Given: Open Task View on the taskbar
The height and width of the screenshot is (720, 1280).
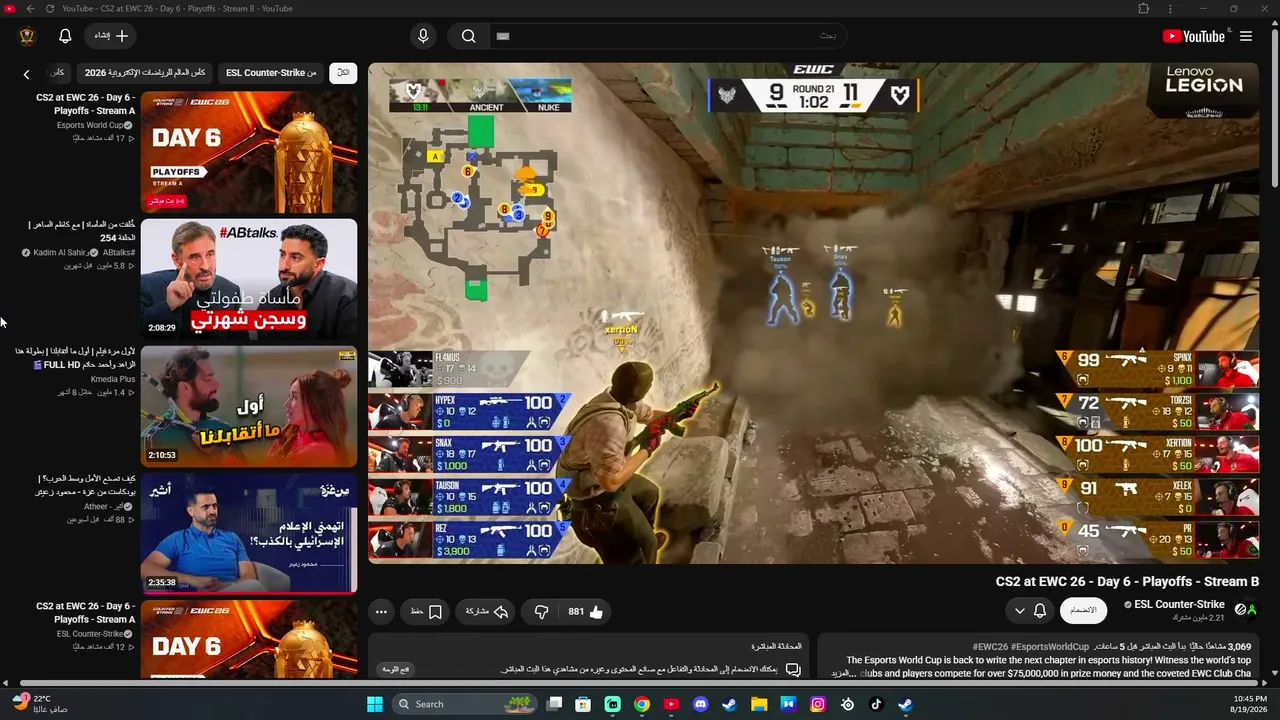Looking at the screenshot, I should click(x=554, y=704).
